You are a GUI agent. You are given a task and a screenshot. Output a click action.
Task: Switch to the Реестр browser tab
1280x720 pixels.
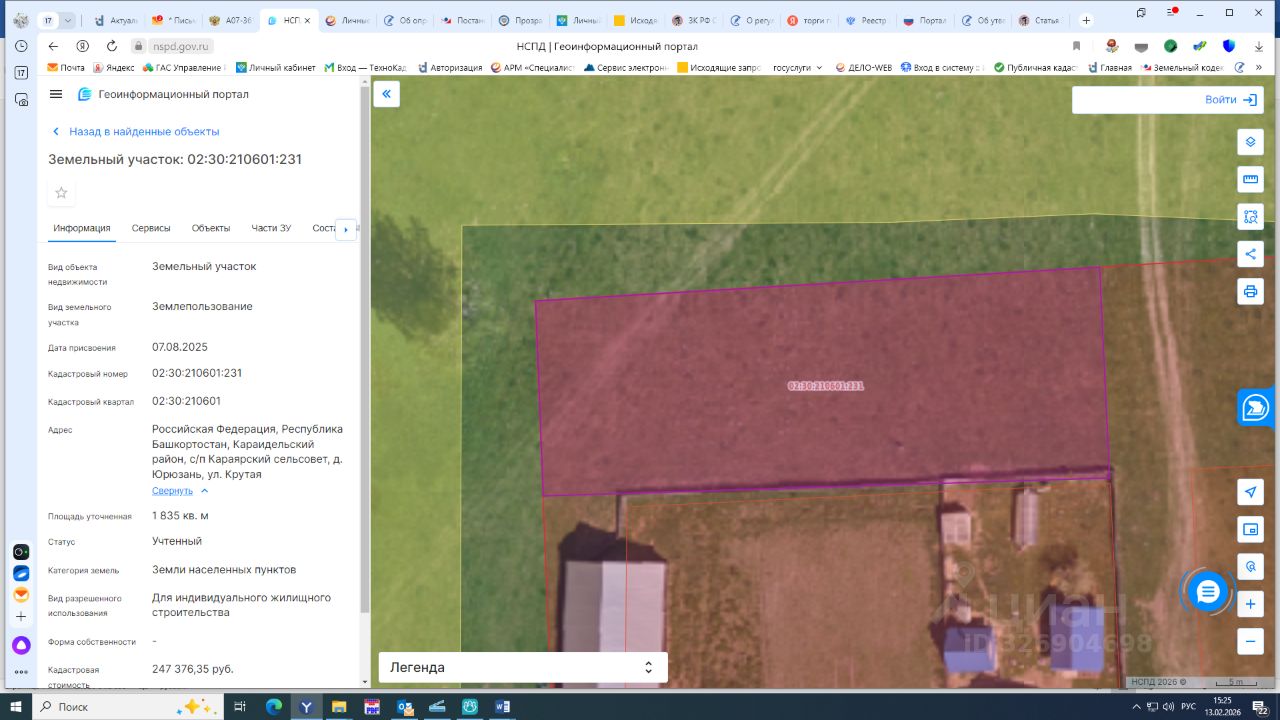click(867, 20)
